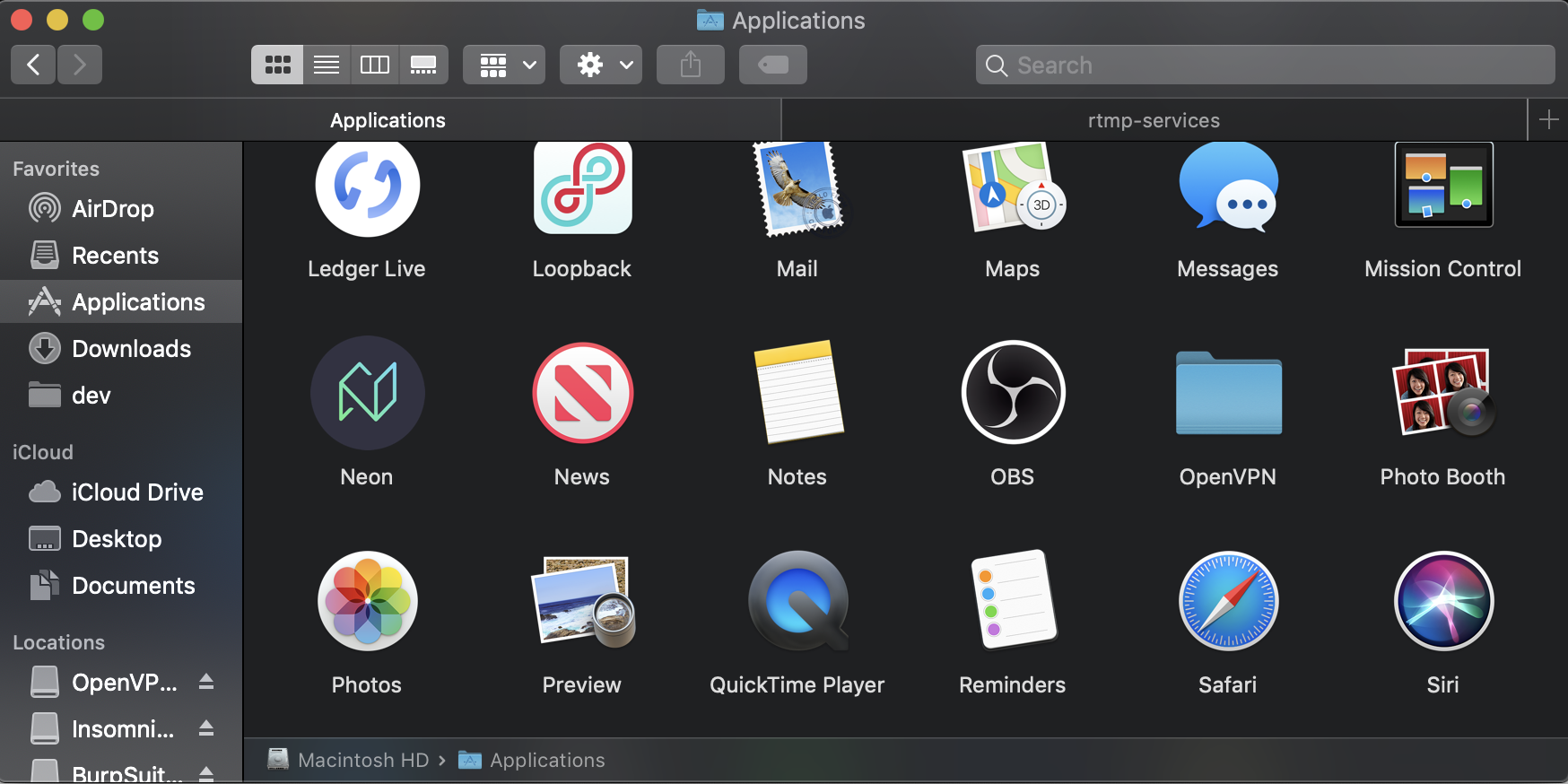Click the Mission Control name label
The width and height of the screenshot is (1568, 784).
pyautogui.click(x=1443, y=269)
